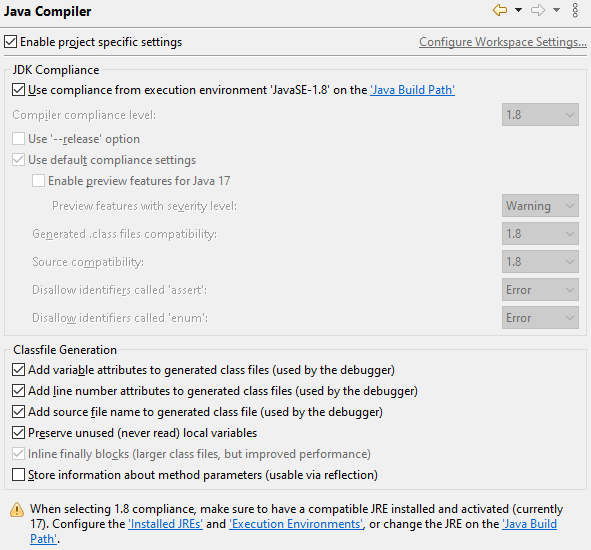
Task: Open the back history dropdown arrow
Action: [x=519, y=10]
